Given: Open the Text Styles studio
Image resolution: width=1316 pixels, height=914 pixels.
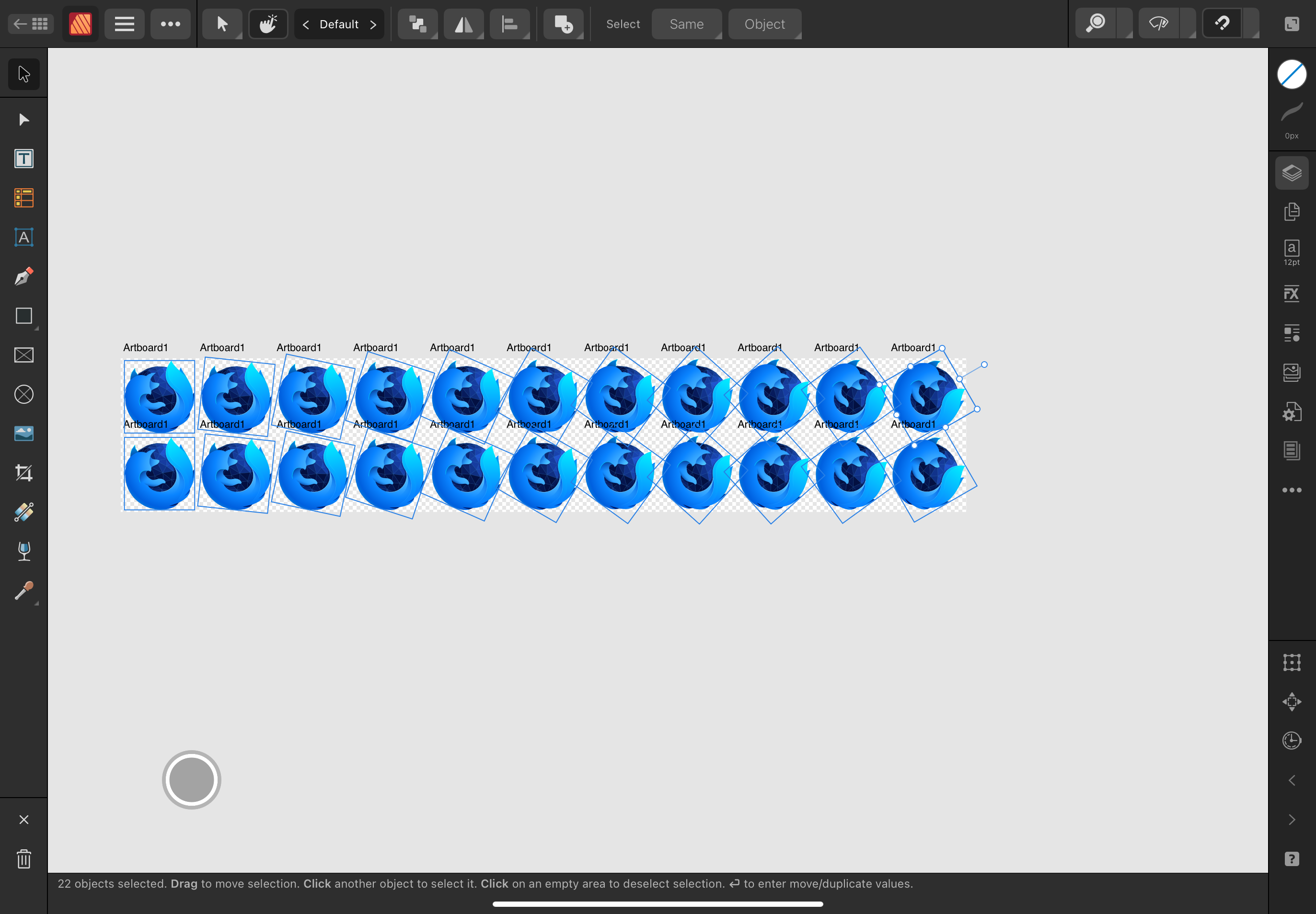Looking at the screenshot, I should 1292,333.
